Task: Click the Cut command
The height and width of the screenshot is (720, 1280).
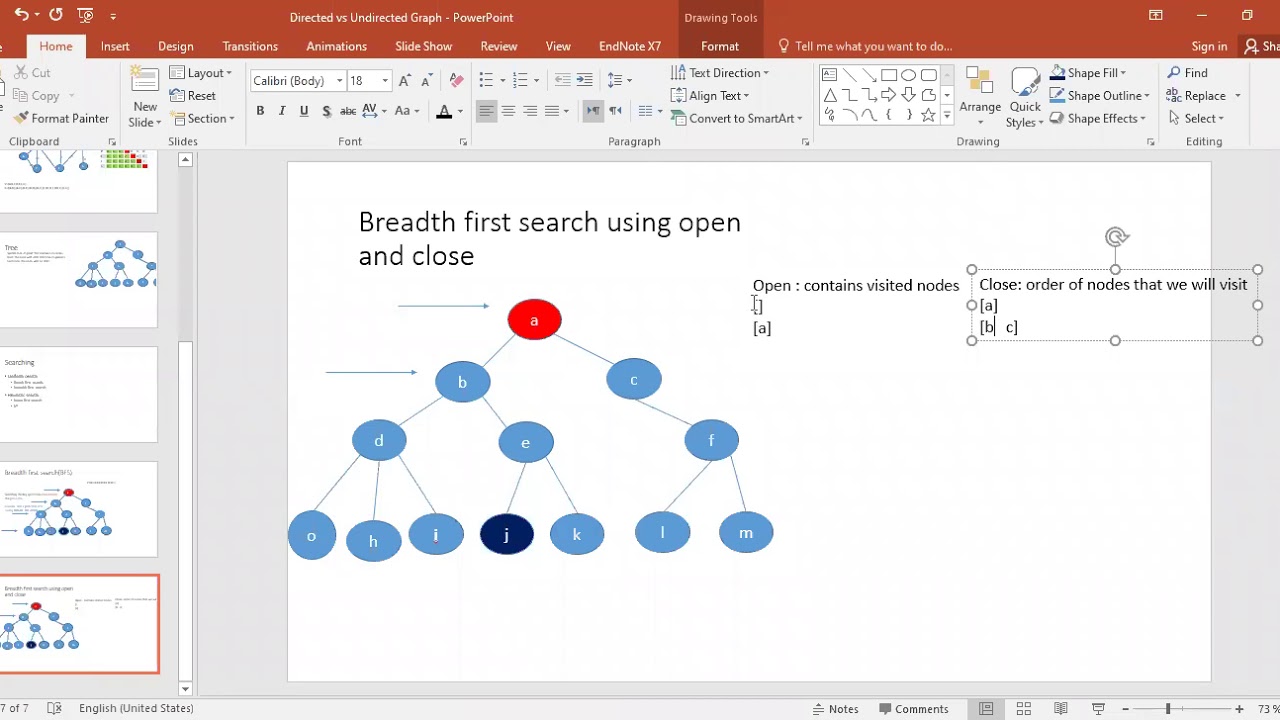Action: [x=31, y=73]
